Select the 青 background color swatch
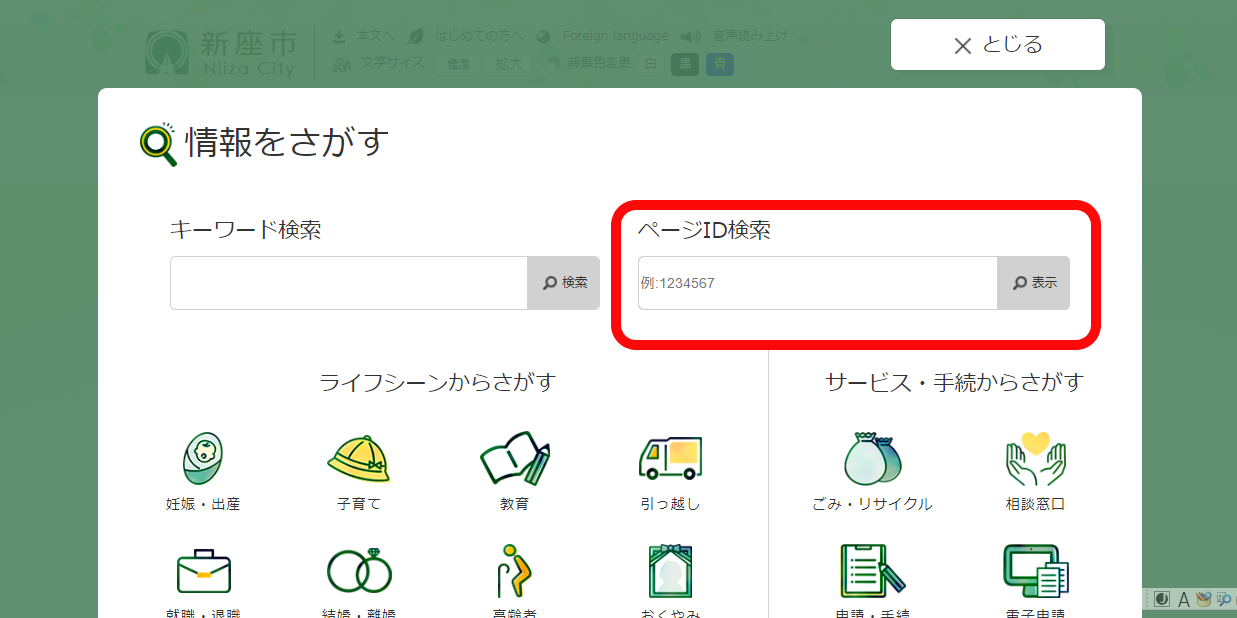The image size is (1237, 618). (x=719, y=63)
